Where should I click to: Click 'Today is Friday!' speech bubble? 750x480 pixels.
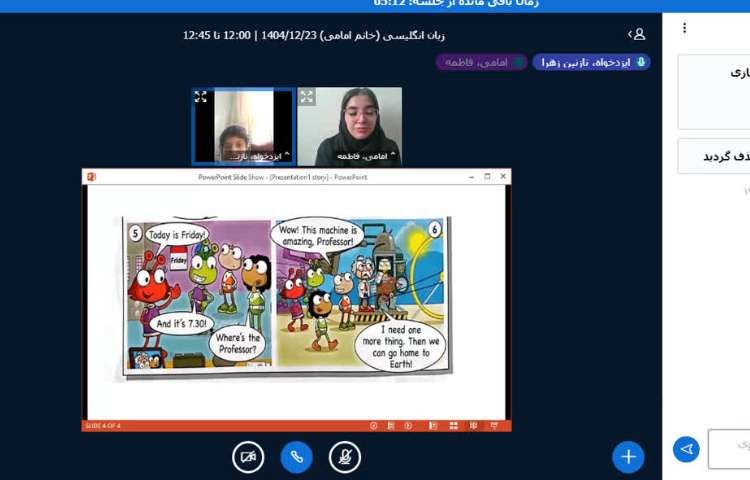(176, 235)
